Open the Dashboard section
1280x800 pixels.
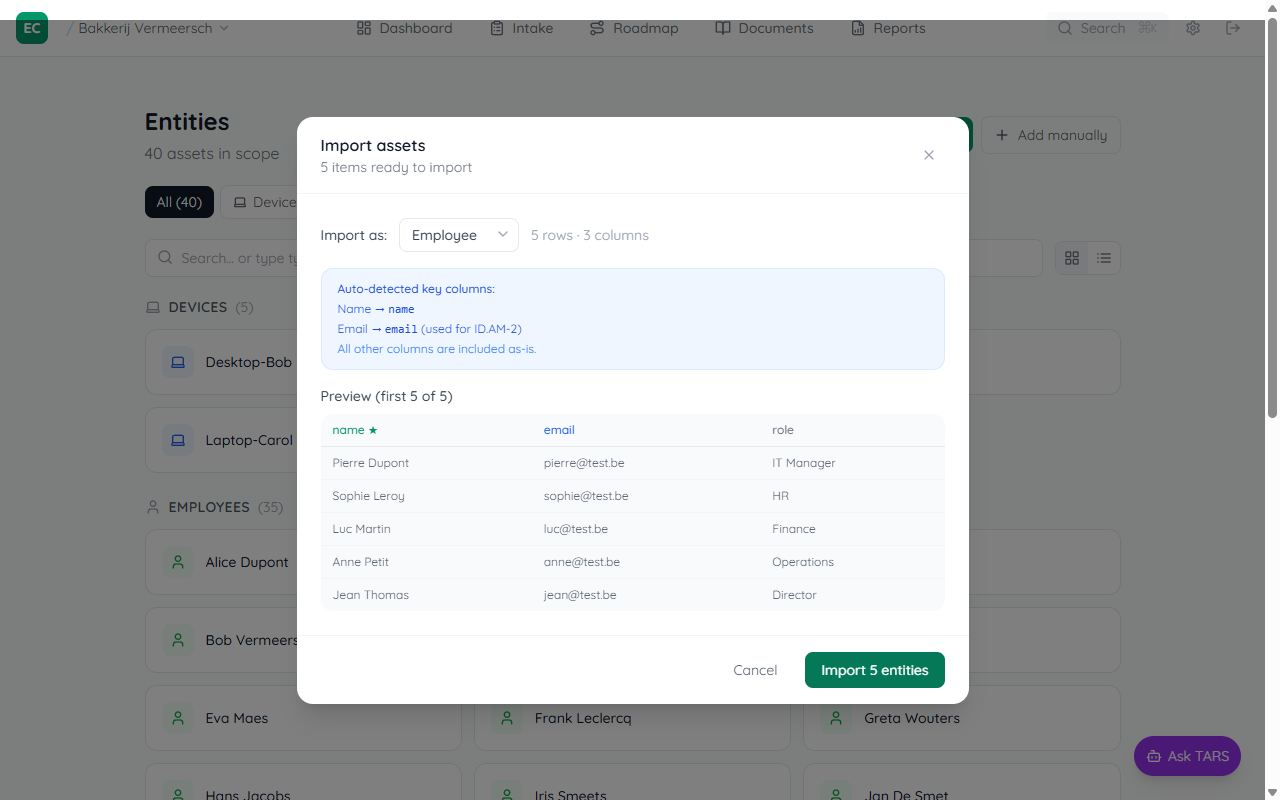tap(403, 28)
